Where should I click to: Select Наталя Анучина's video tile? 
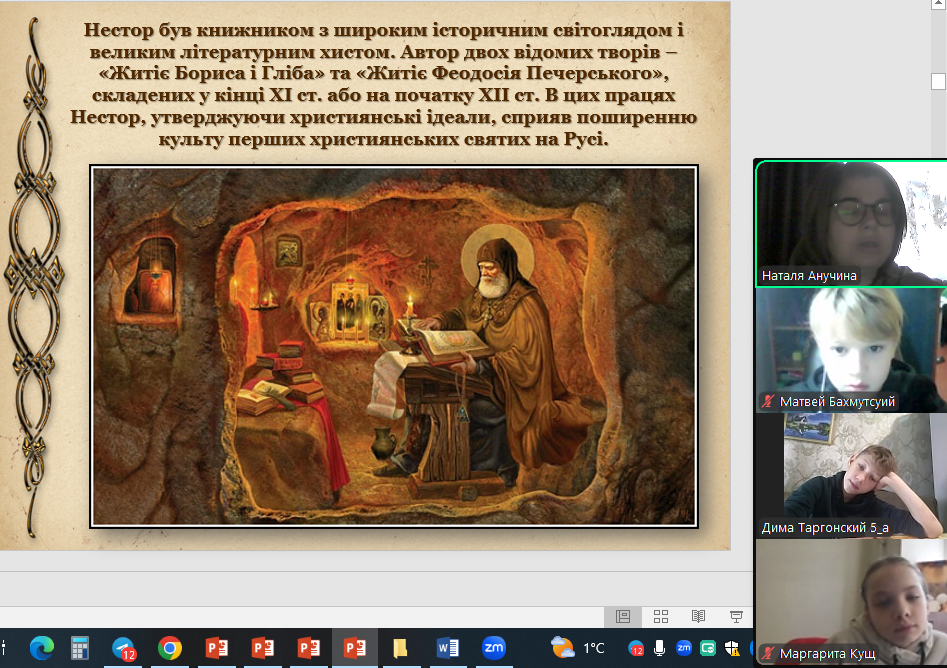851,223
